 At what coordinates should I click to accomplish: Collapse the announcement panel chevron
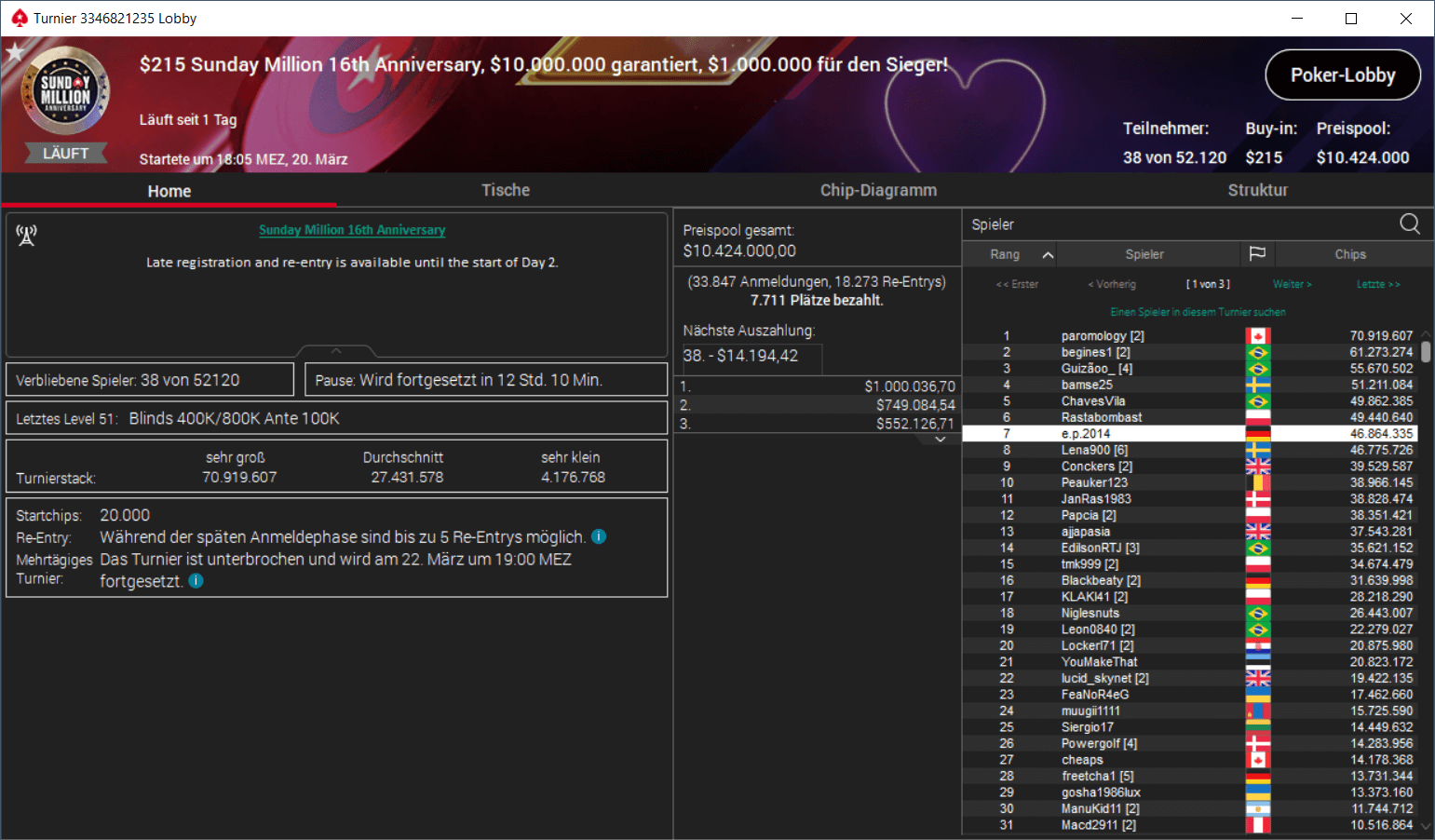336,351
